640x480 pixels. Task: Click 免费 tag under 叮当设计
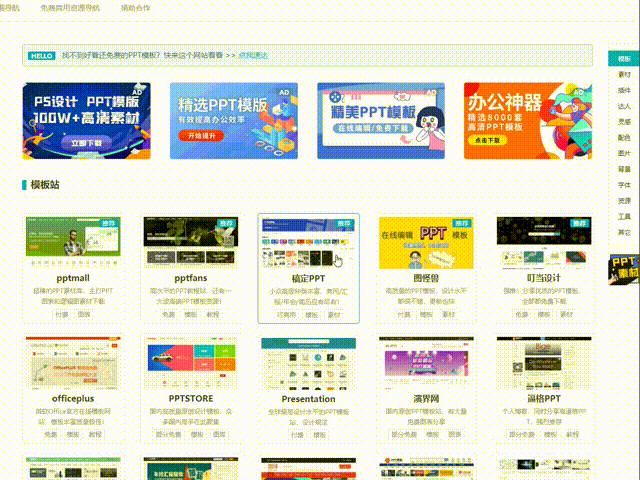pos(522,315)
